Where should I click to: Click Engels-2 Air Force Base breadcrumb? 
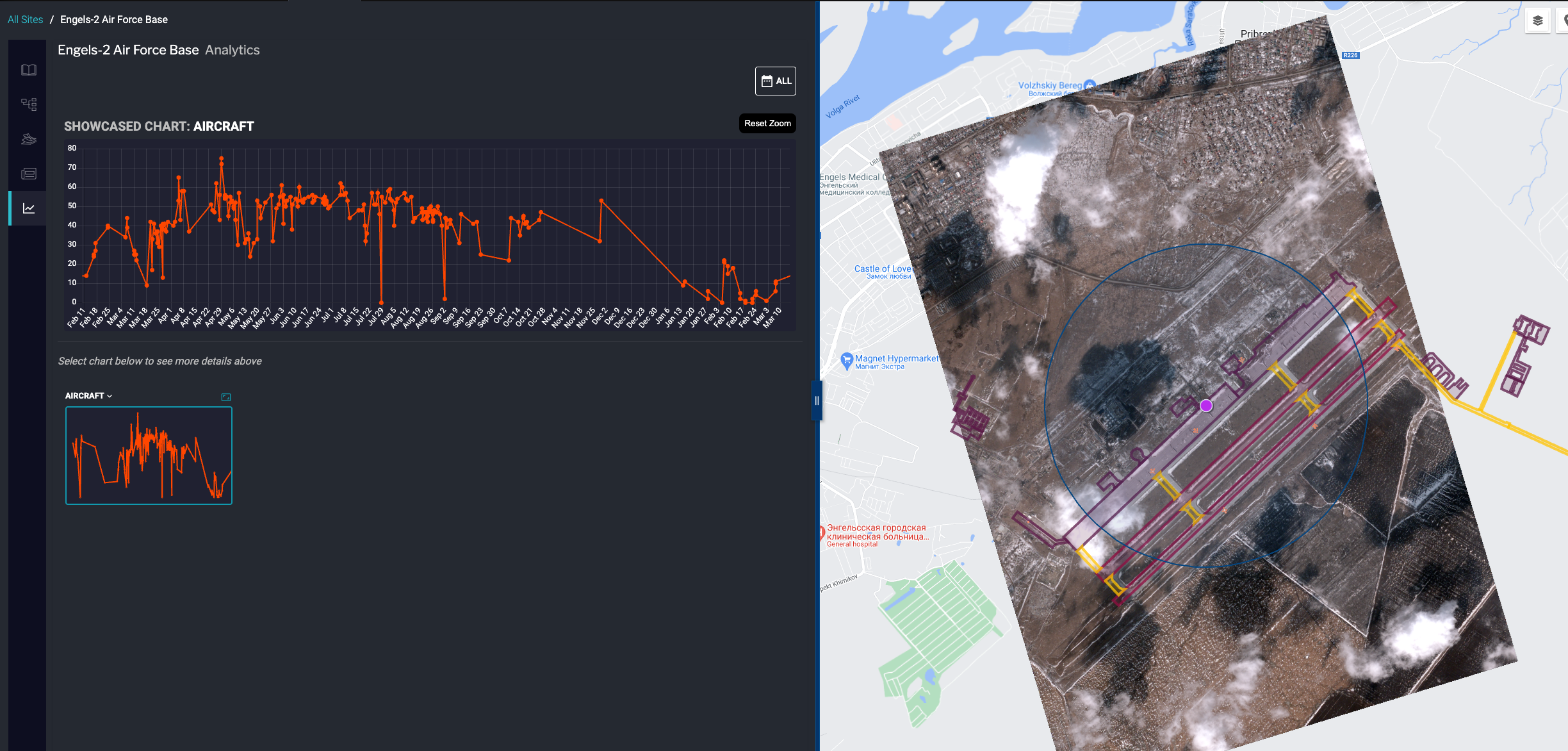point(113,20)
